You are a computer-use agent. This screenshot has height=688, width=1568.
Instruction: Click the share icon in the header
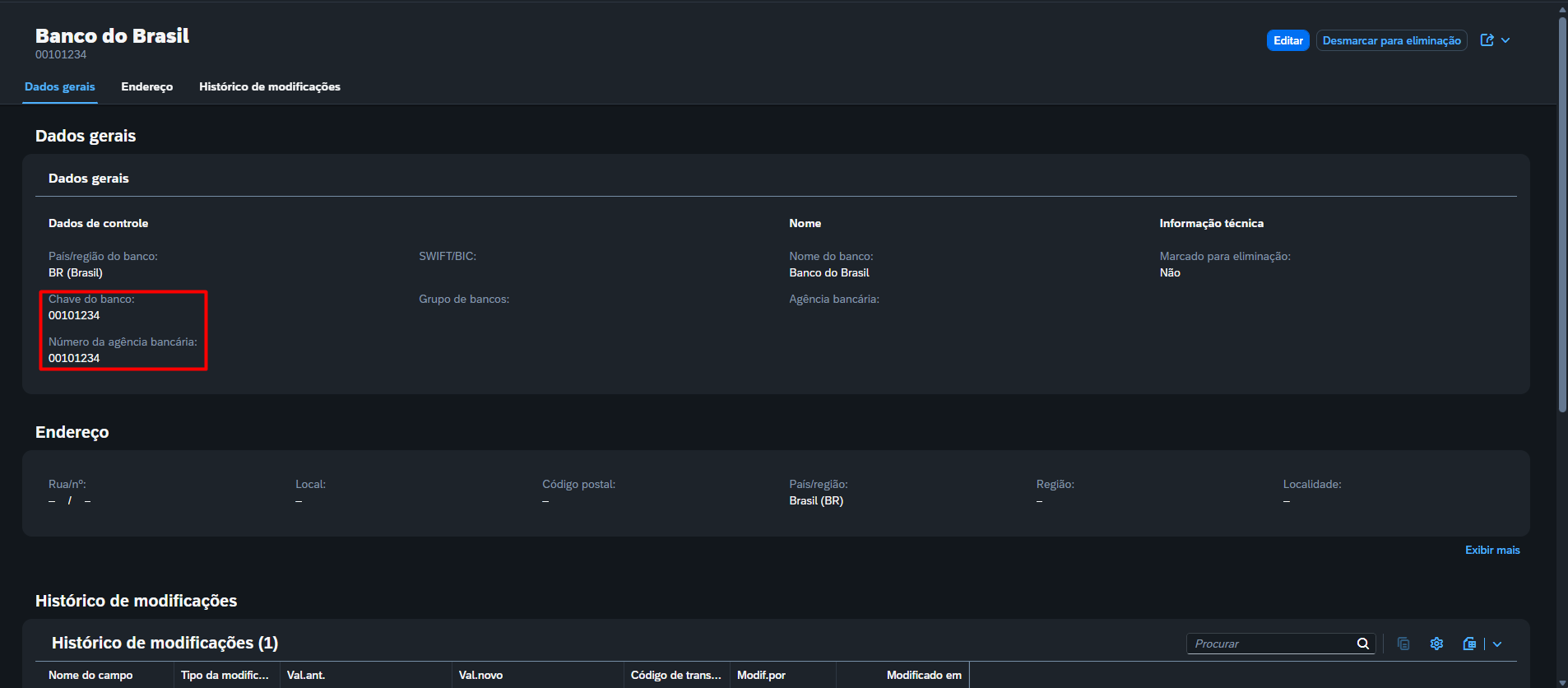point(1487,40)
